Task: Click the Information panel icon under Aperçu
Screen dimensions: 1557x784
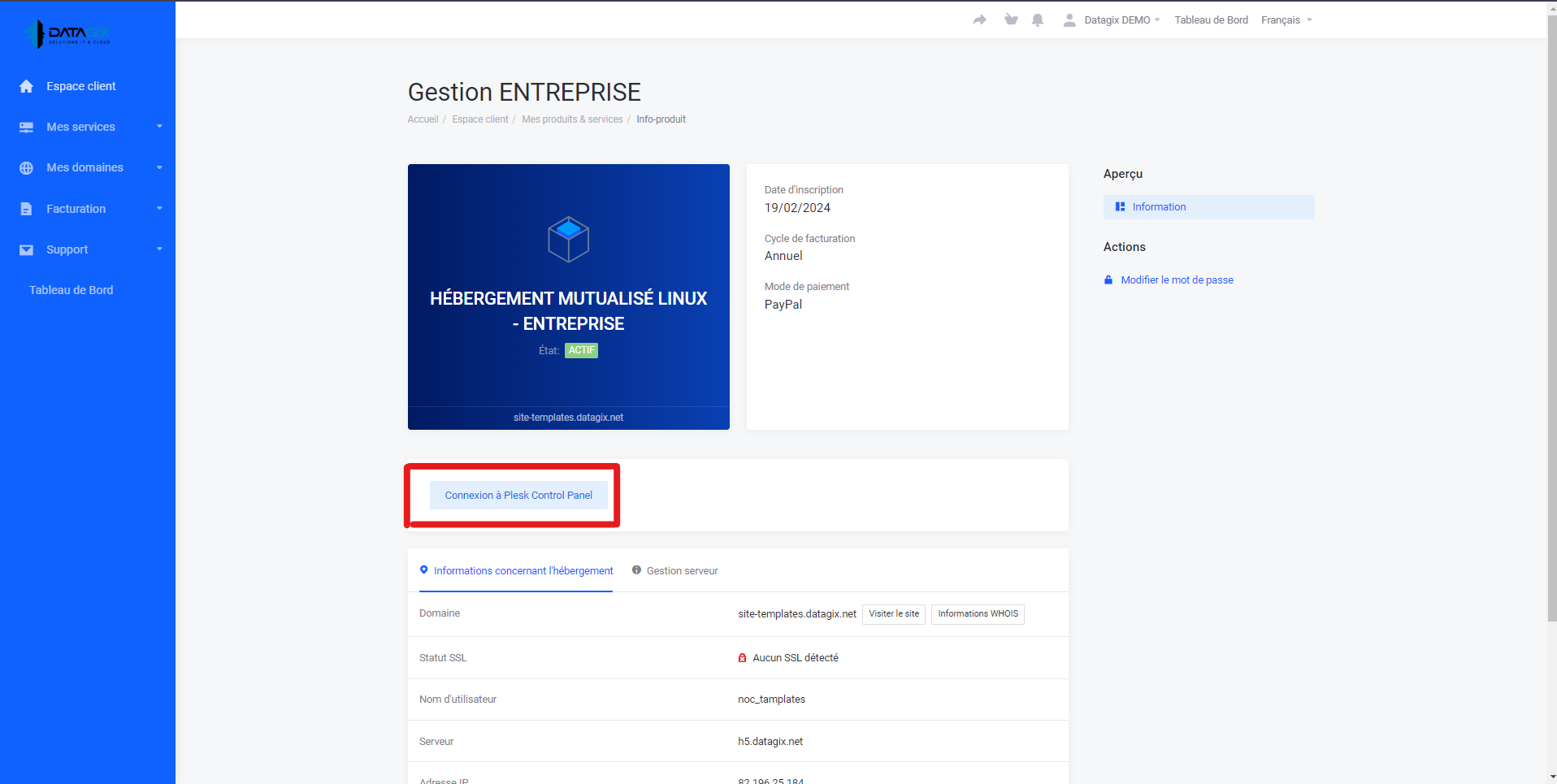Action: pyautogui.click(x=1120, y=207)
